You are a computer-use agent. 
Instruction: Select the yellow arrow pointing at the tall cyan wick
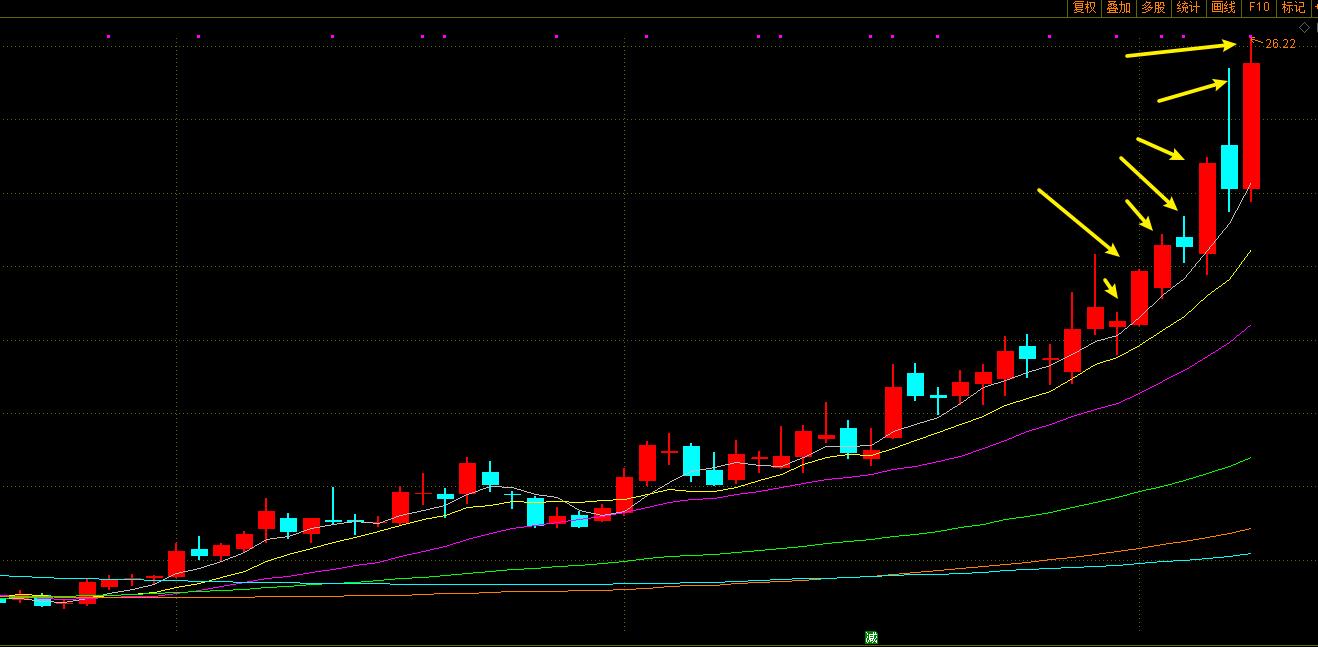click(x=1191, y=91)
